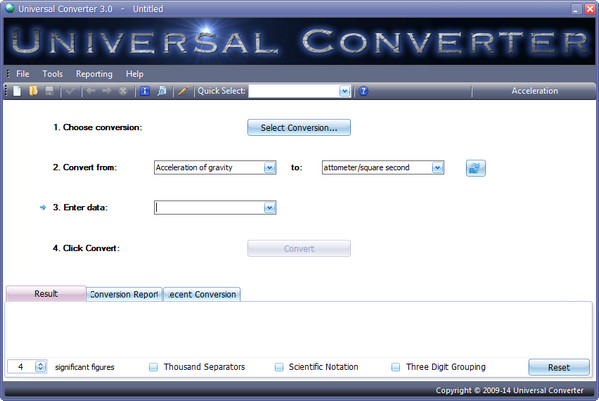This screenshot has width=599, height=401.
Task: Minimize the Universal Converter window
Action: click(576, 9)
